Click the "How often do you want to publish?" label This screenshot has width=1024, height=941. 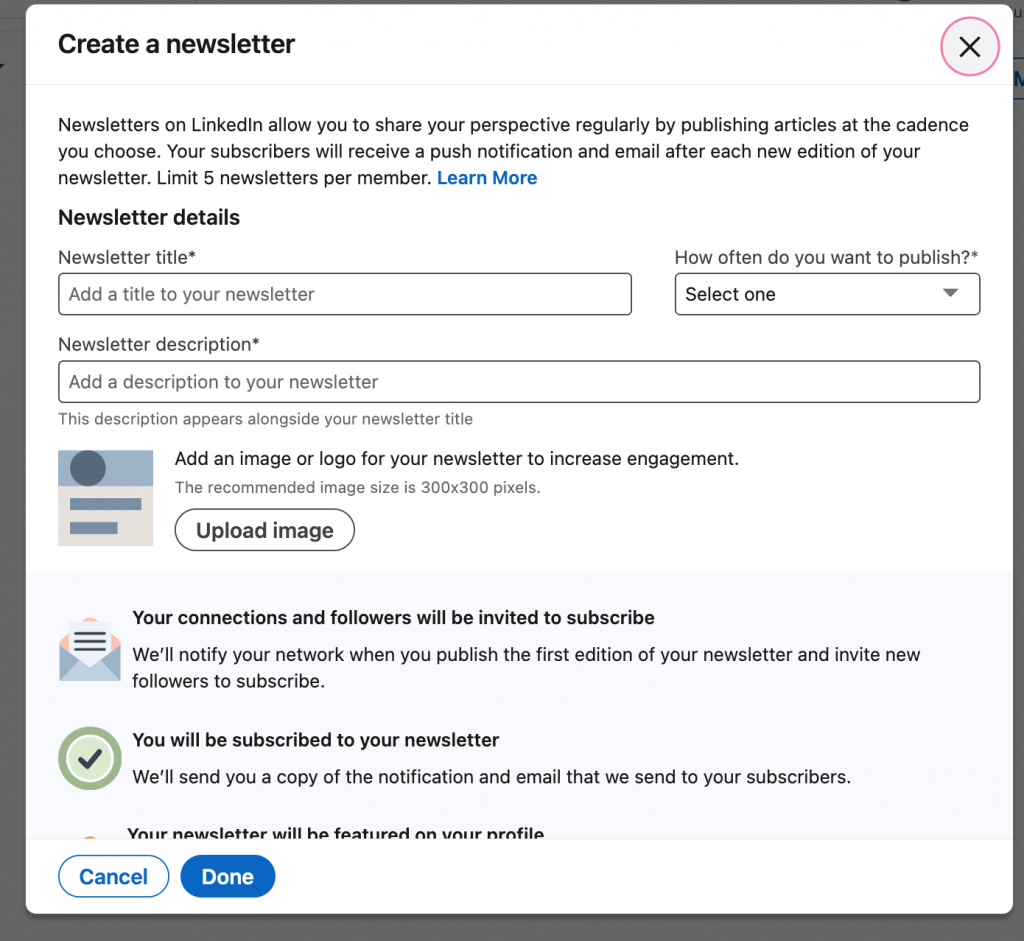[x=826, y=257]
